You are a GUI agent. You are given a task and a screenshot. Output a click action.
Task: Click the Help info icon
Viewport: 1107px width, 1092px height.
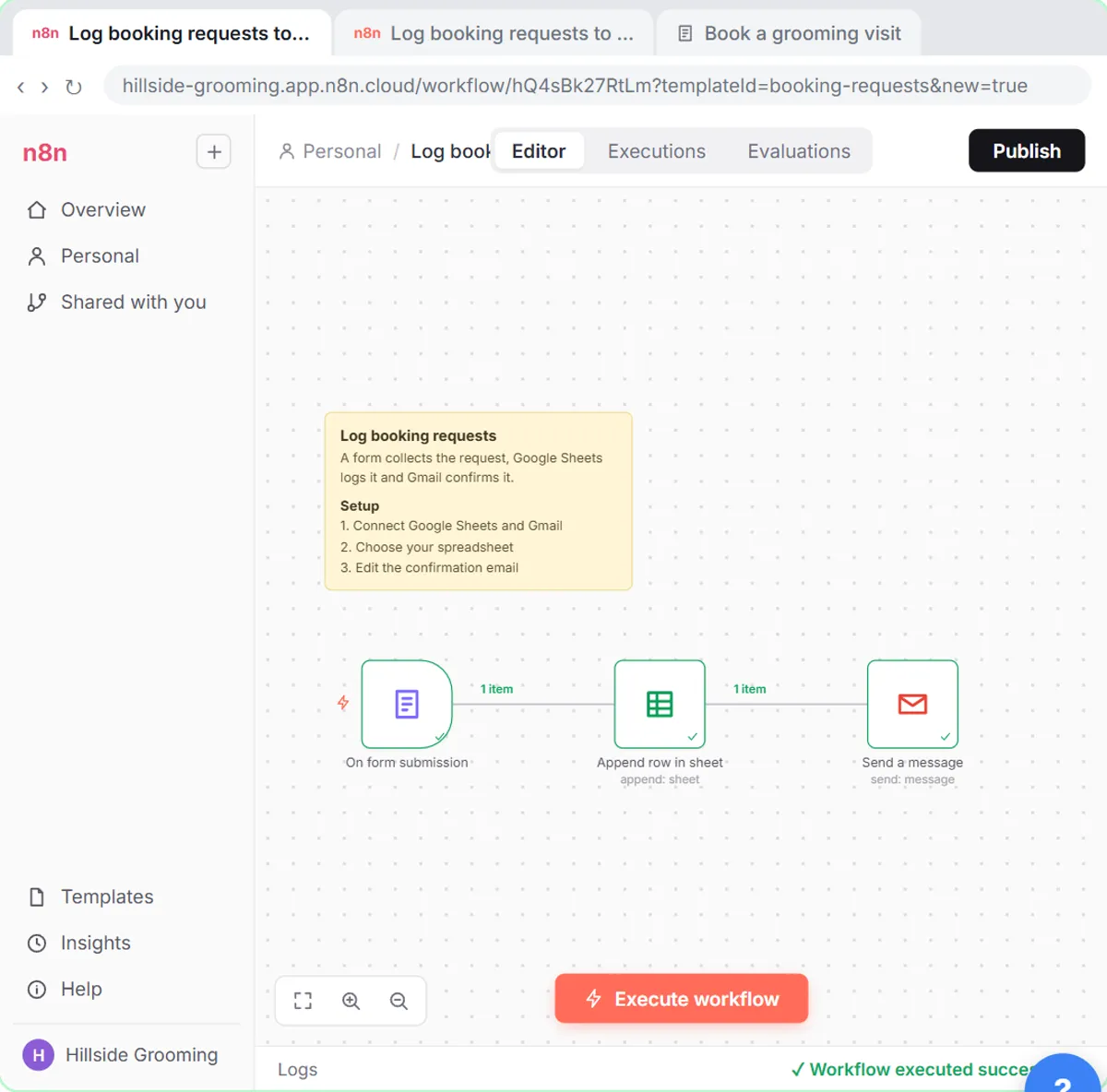tap(37, 989)
